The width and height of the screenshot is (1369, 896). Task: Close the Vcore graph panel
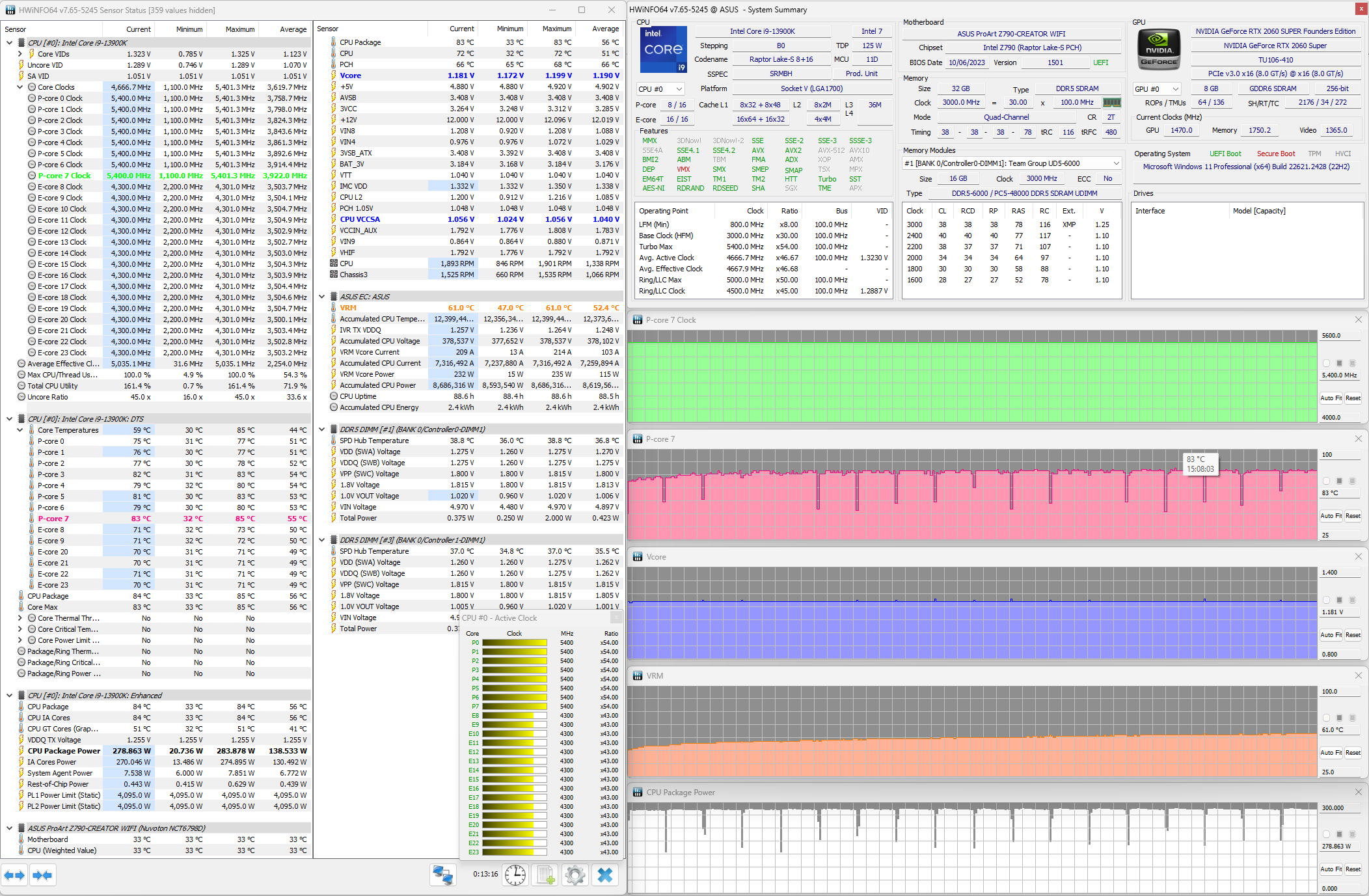pos(1358,556)
